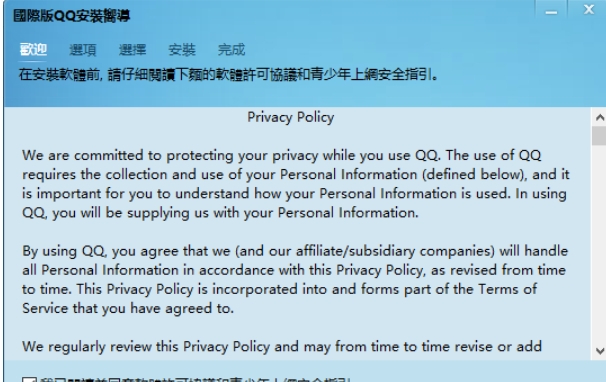The image size is (606, 382).
Task: Jump to the 完成 step tab
Action: 231,49
